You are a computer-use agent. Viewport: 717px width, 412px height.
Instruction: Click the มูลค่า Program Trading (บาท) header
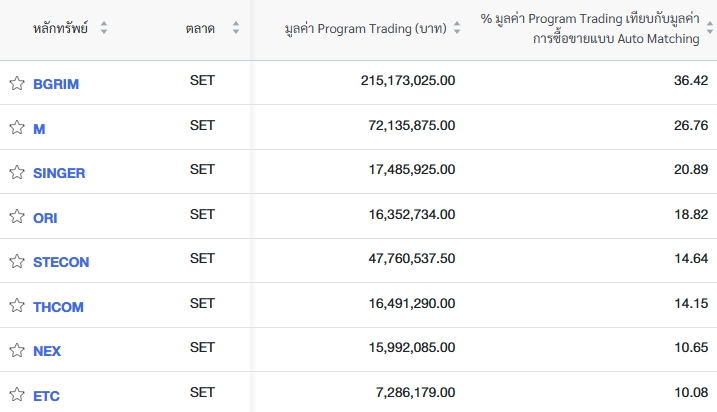(x=365, y=28)
